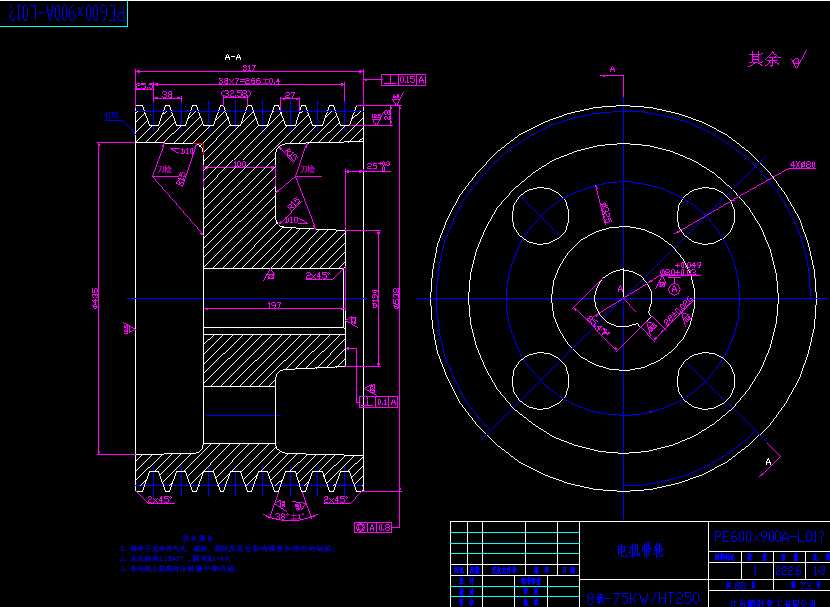Click the circled datum A symbol

click(x=674, y=289)
